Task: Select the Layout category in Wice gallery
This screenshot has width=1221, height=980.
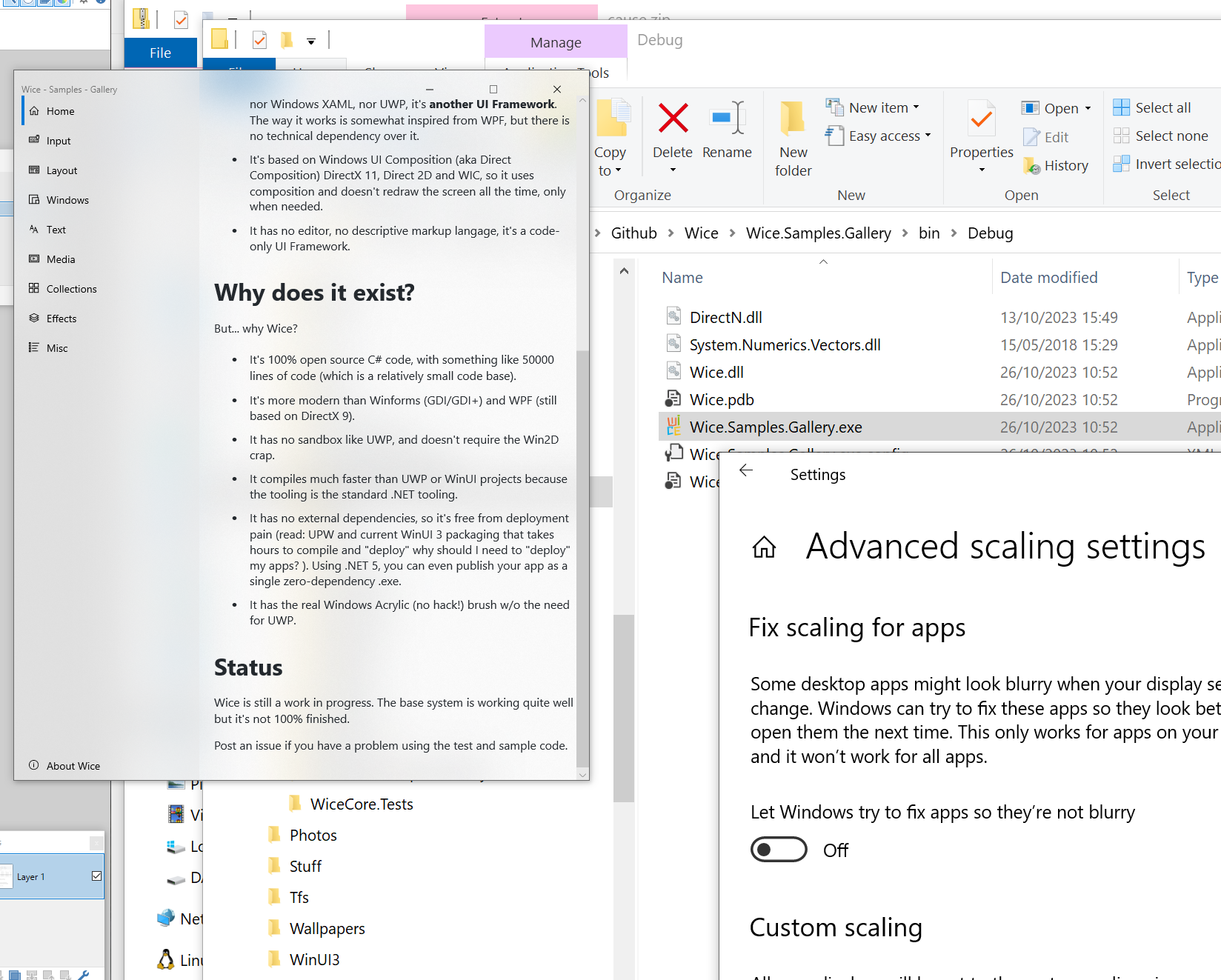Action: (61, 170)
